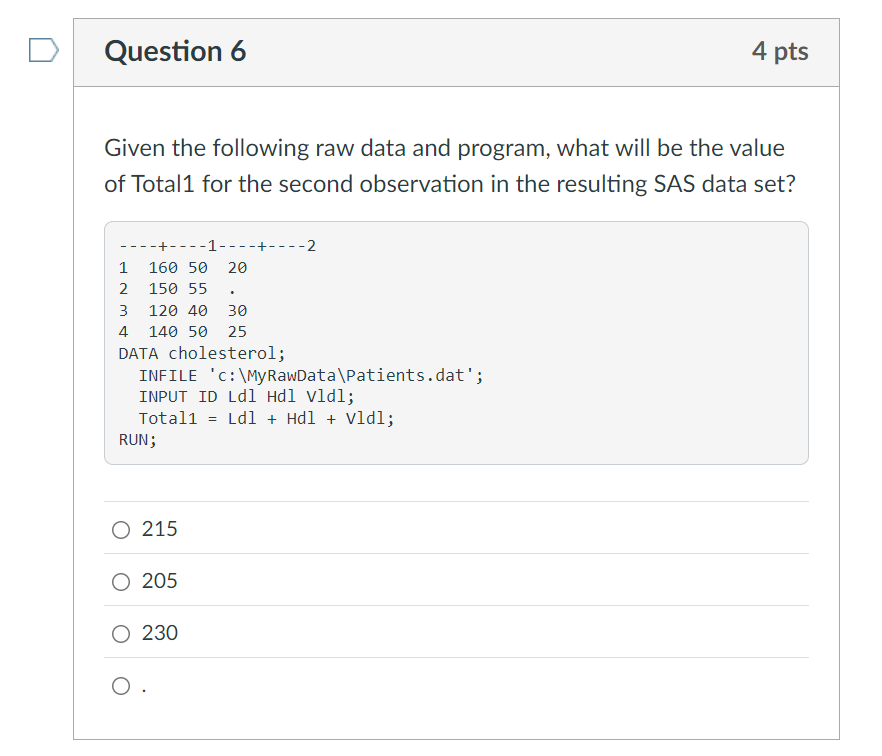Click the 4 pts label
This screenshot has height=756, width=882.
pyautogui.click(x=781, y=51)
